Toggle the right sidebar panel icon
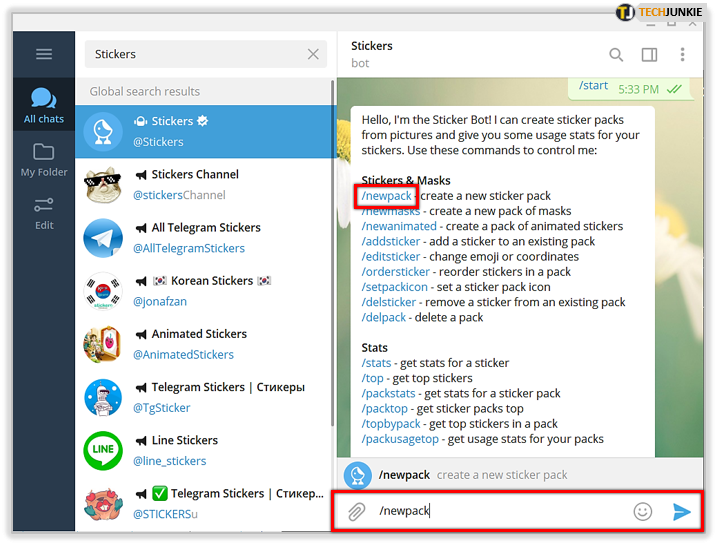The width and height of the screenshot is (717, 545). coord(649,55)
